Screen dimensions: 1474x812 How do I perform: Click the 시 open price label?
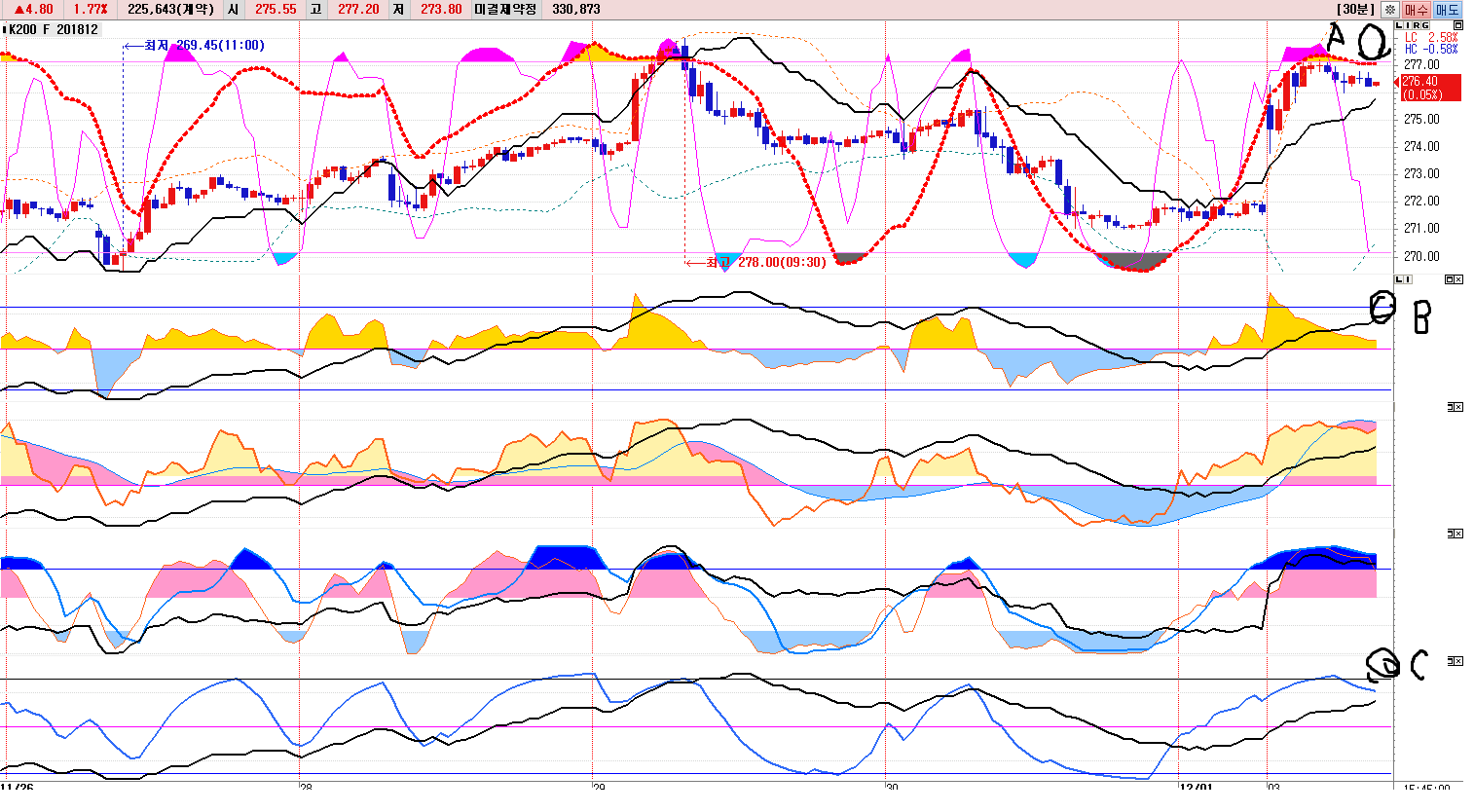coord(233,9)
